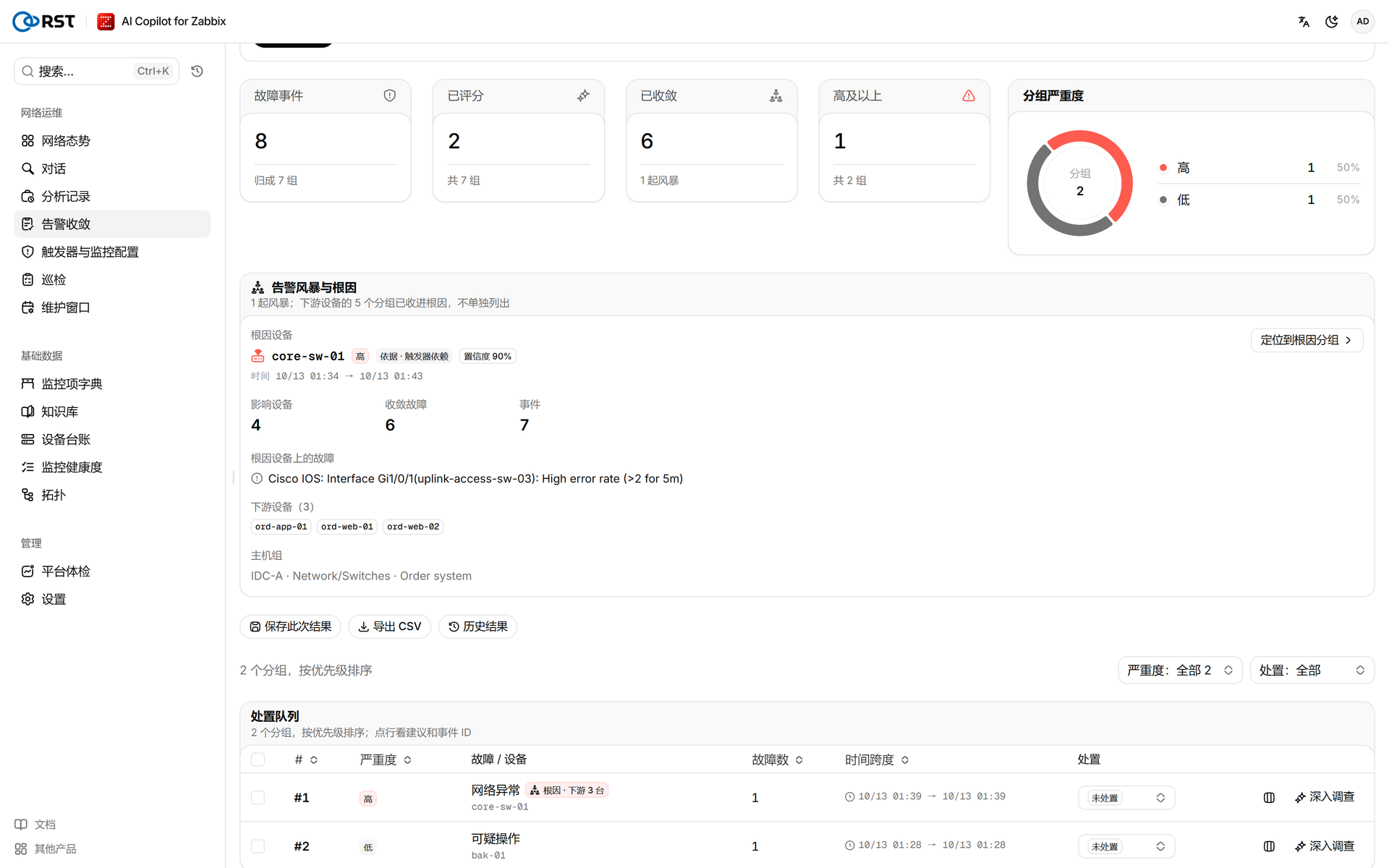Viewport: 1389px width, 868px height.
Task: Check the row #2 可疑操作 checkbox
Action: click(258, 846)
